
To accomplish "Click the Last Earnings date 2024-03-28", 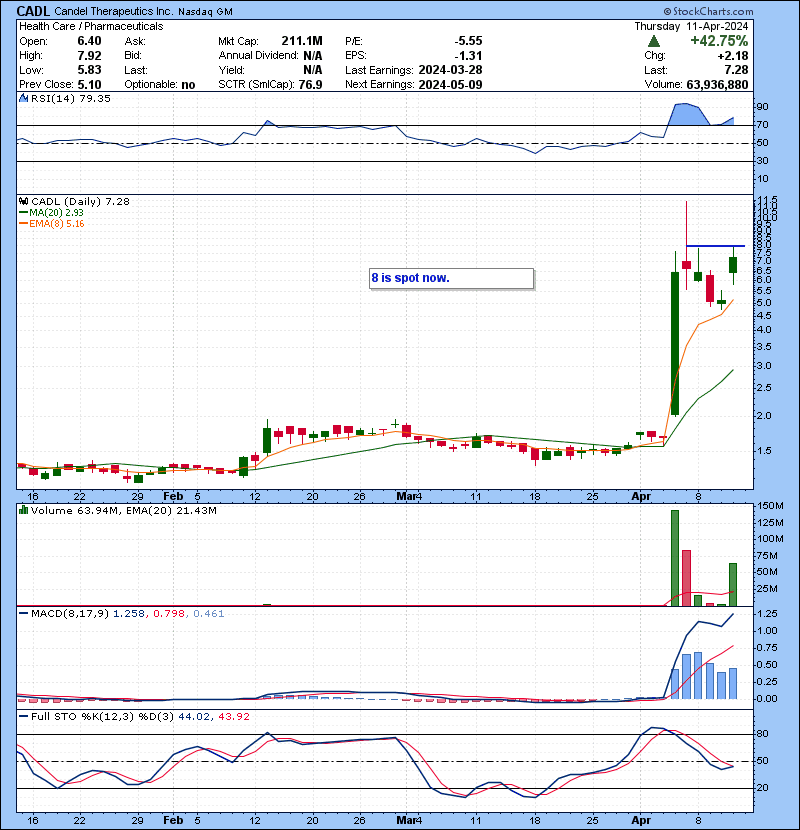I will [x=450, y=70].
